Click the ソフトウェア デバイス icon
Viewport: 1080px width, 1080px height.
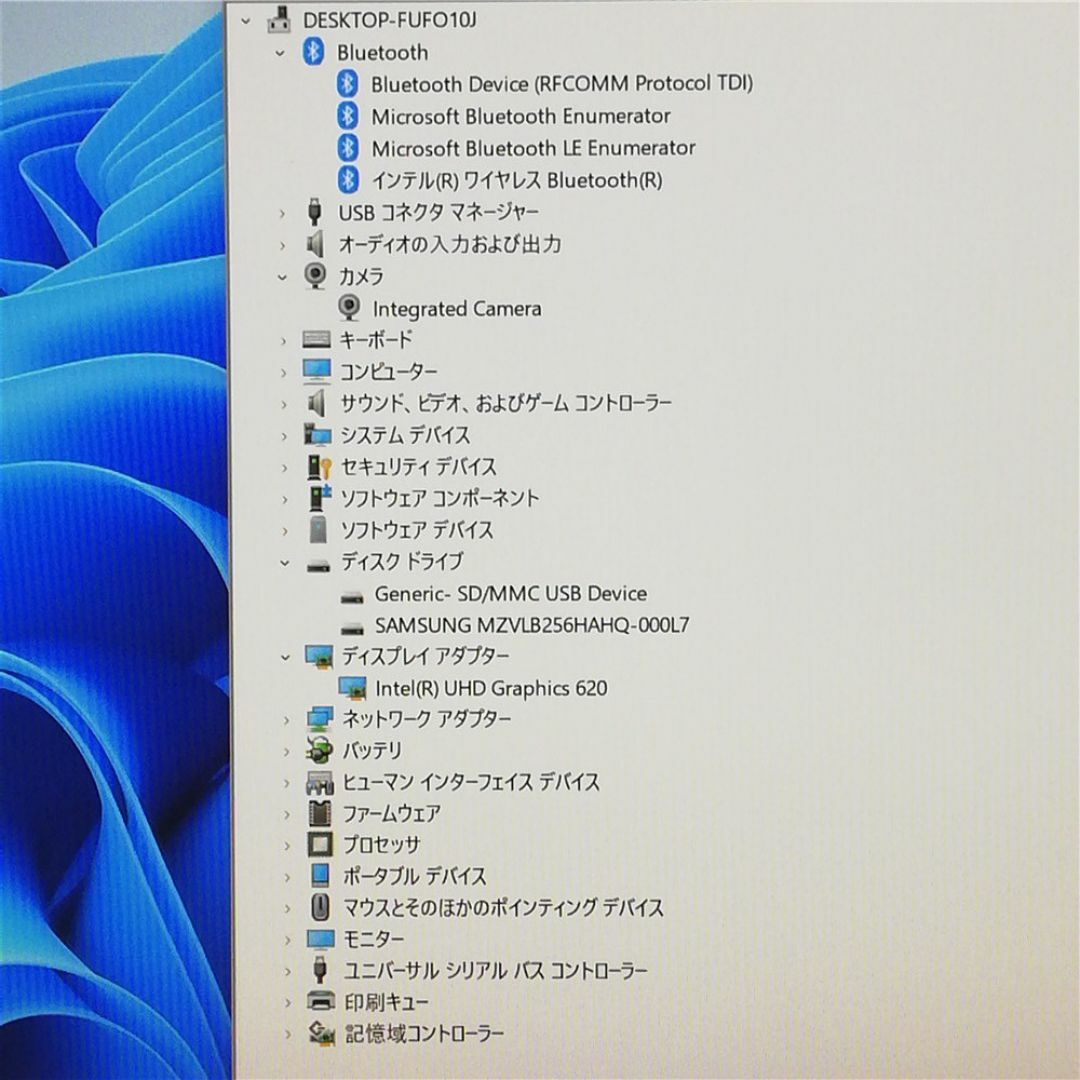318,530
